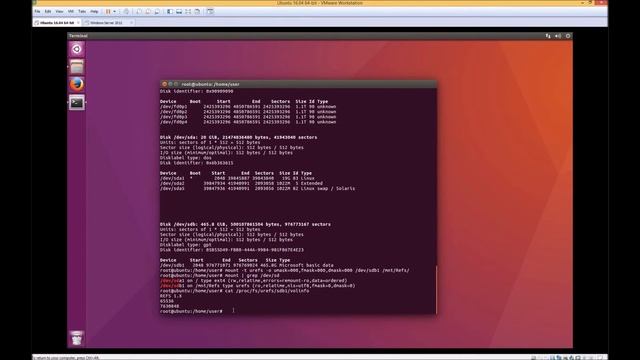Open the Ubuntu Dash search launcher

77,49
